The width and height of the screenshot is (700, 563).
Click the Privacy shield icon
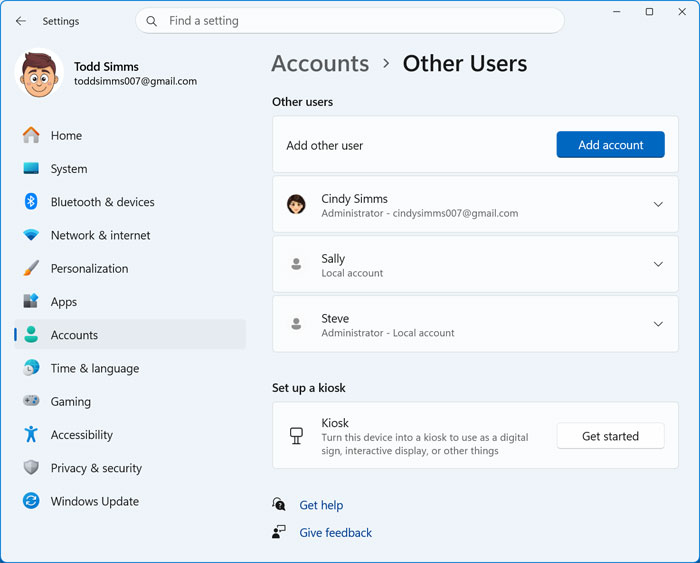(x=31, y=467)
